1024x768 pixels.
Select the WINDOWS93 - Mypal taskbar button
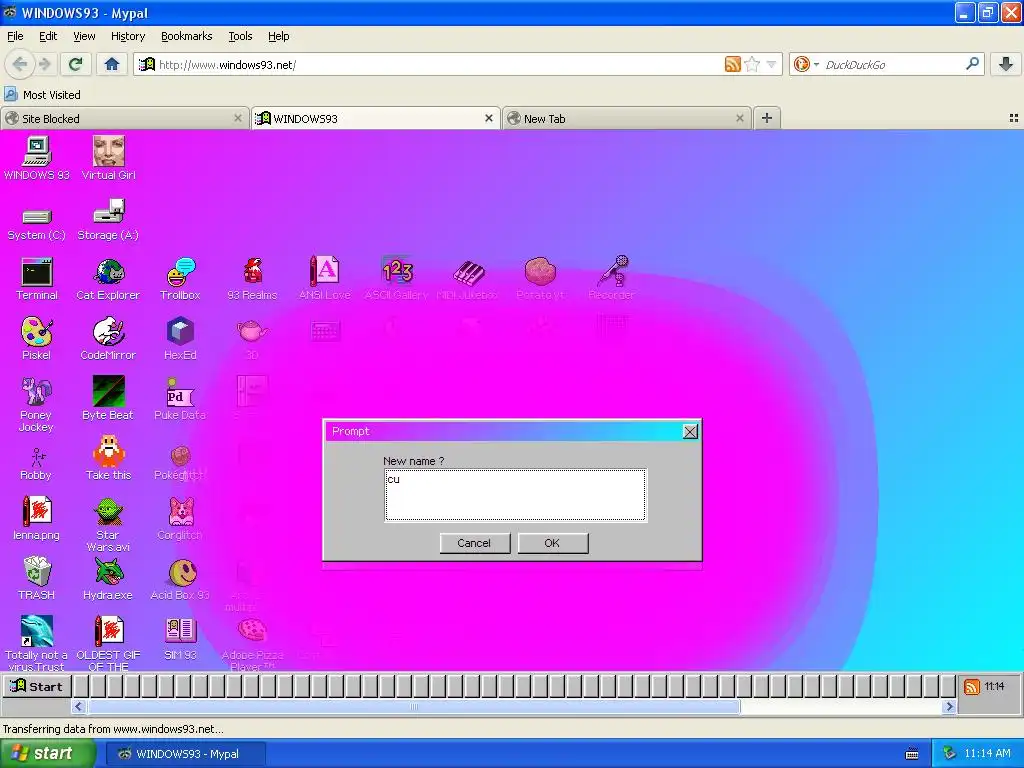pyautogui.click(x=186, y=754)
